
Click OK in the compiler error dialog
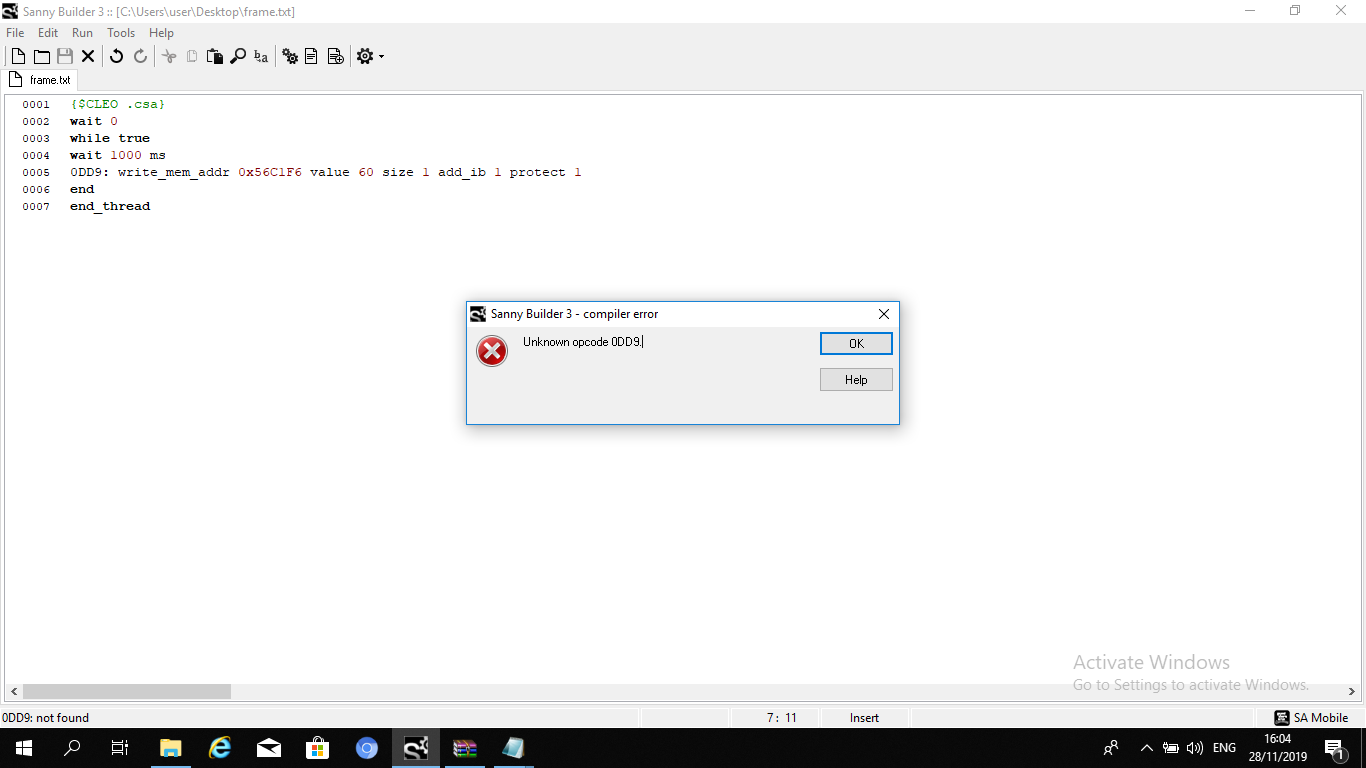pos(856,343)
